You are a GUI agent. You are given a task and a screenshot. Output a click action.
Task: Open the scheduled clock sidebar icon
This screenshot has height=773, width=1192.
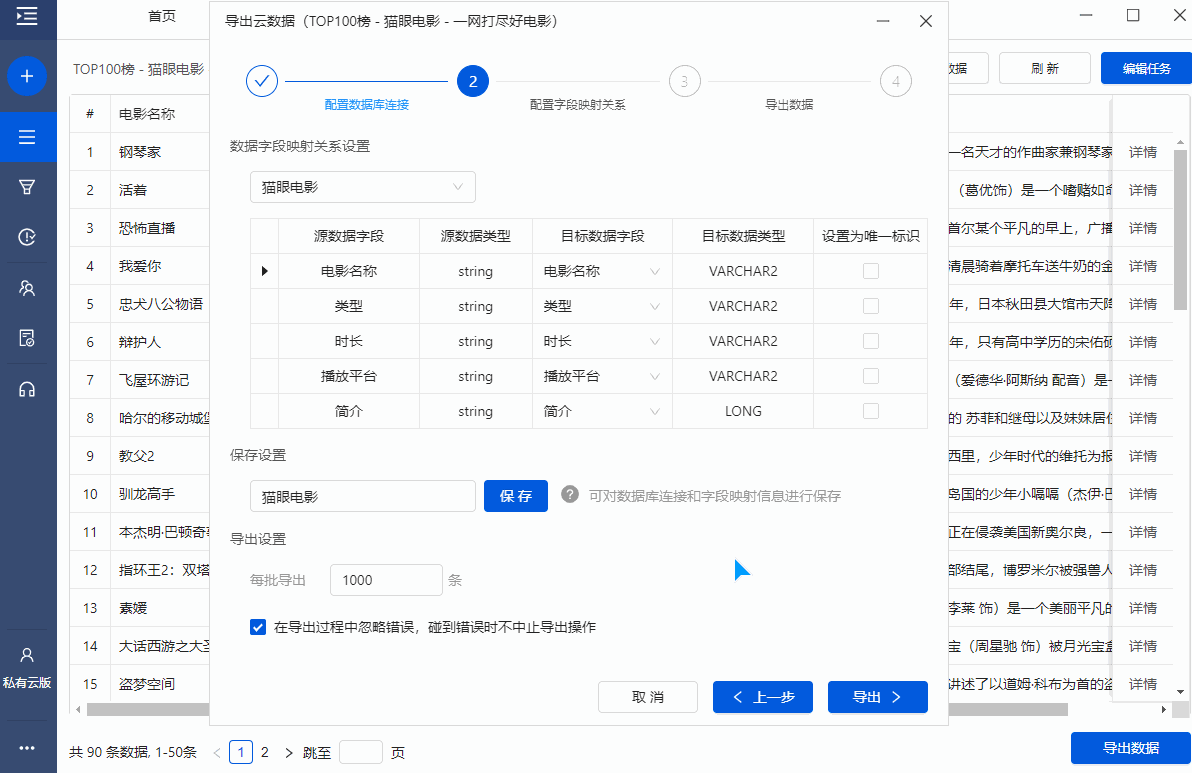27,237
